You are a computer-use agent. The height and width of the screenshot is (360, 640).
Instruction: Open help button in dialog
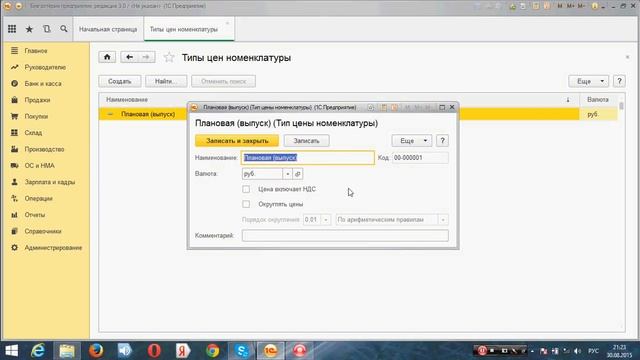click(442, 141)
